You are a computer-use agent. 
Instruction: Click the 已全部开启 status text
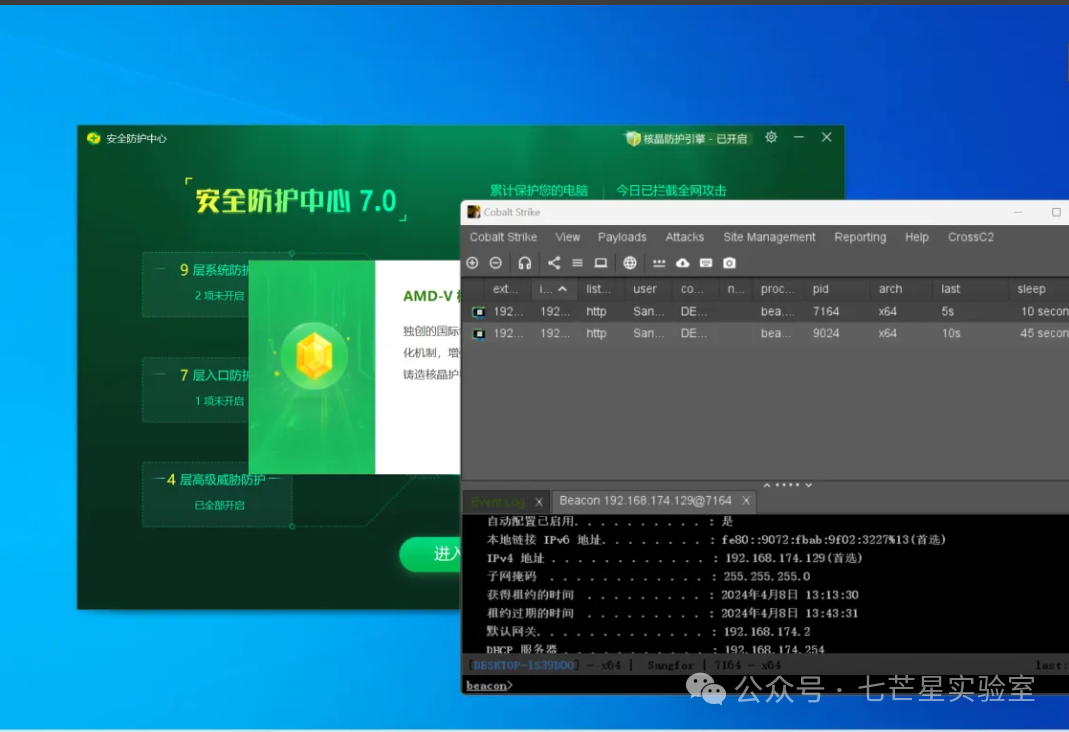click(x=219, y=505)
